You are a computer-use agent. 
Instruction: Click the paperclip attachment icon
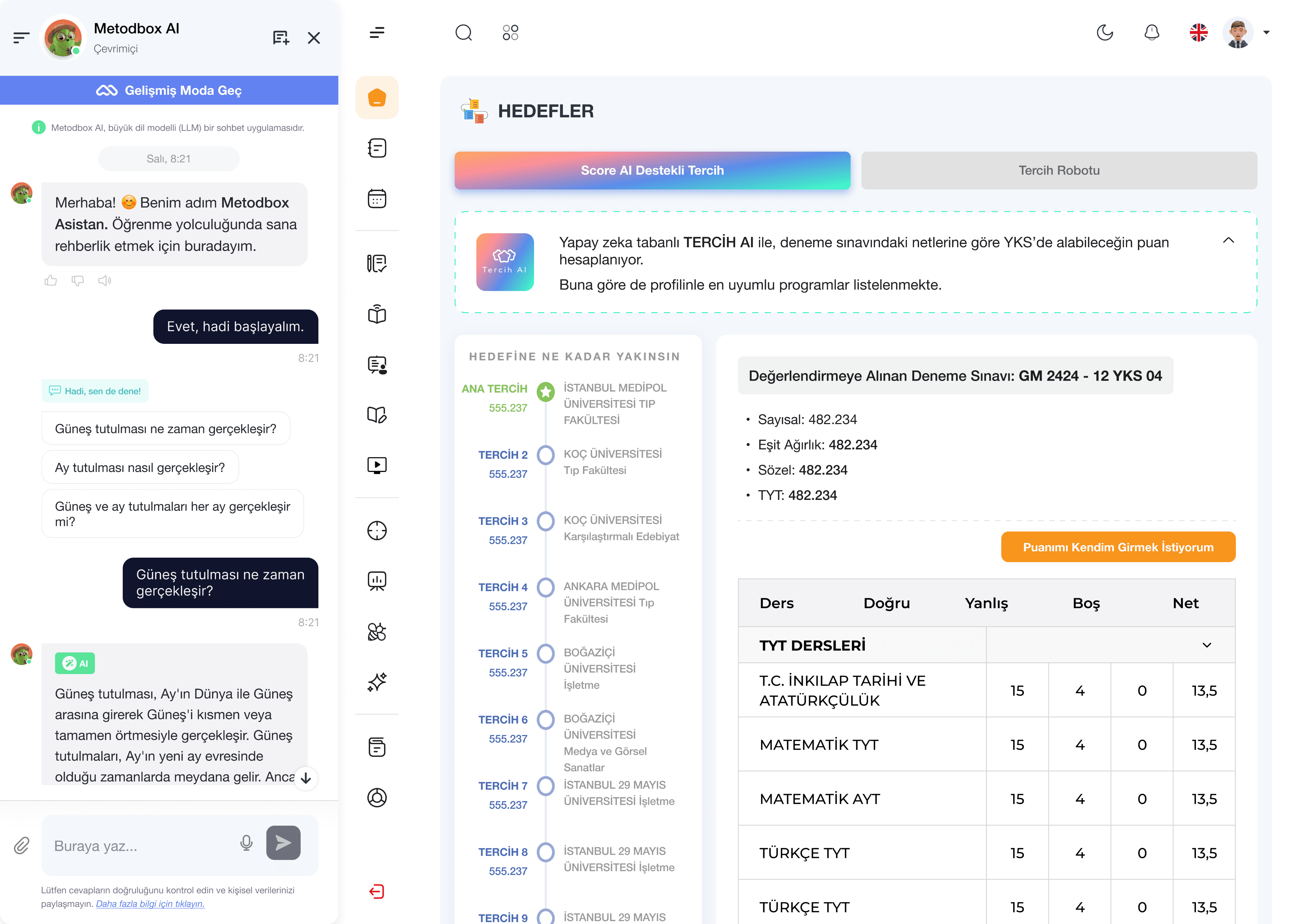(x=22, y=845)
